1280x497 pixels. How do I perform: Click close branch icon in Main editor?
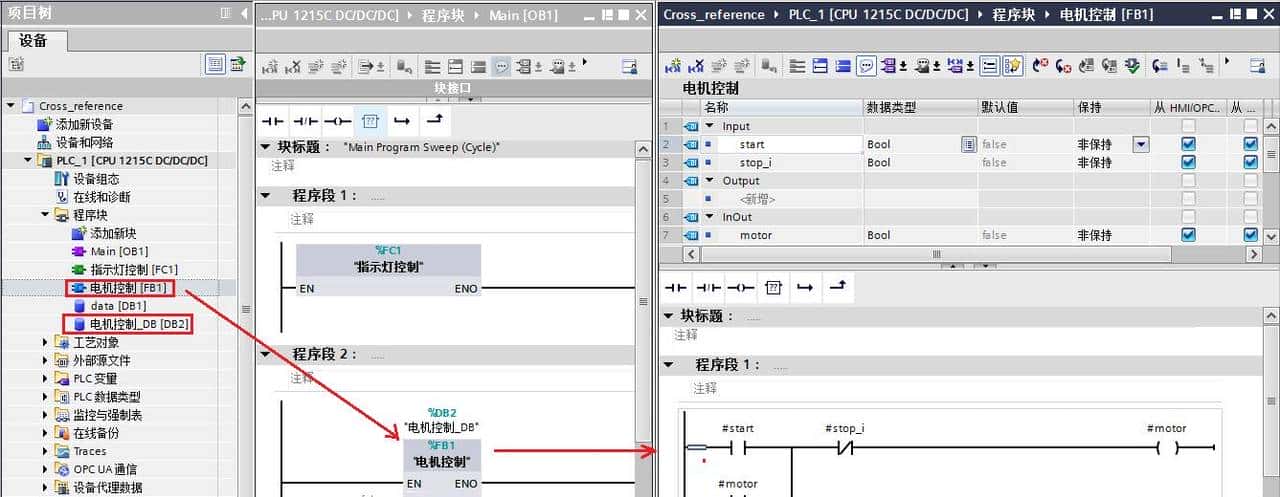pyautogui.click(x=435, y=120)
